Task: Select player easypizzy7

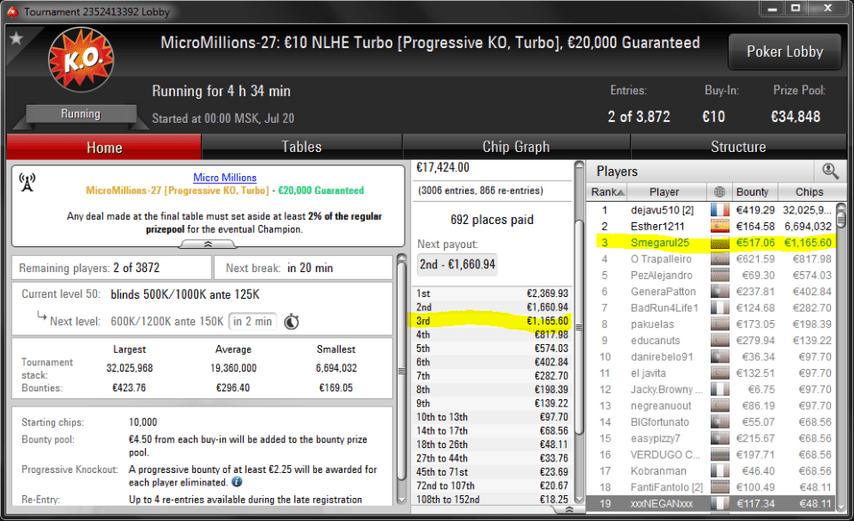Action: coord(711,438)
